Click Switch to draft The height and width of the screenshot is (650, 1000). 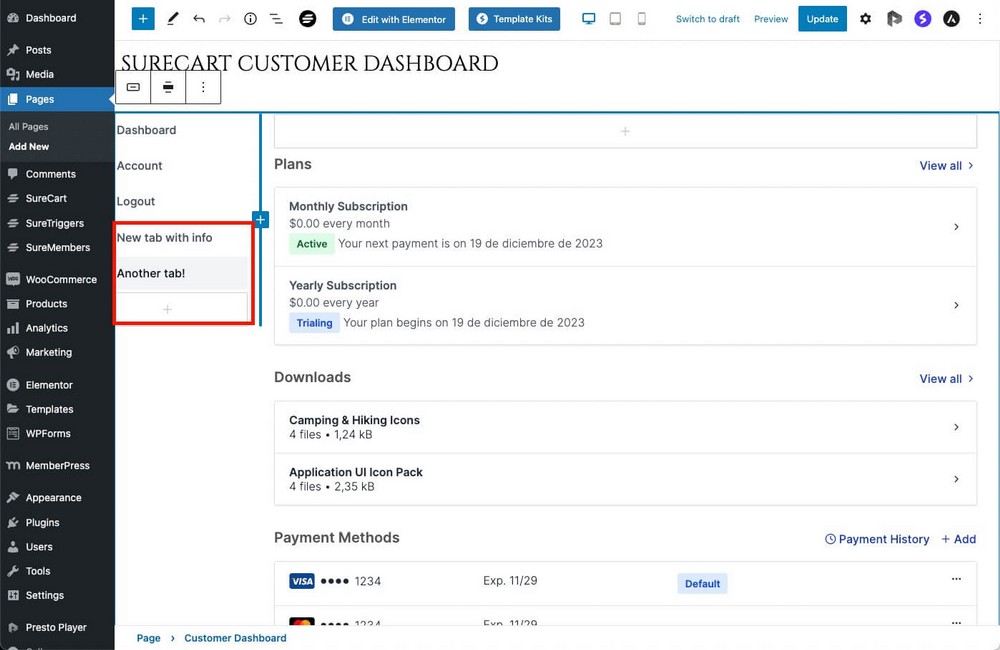[x=707, y=19]
